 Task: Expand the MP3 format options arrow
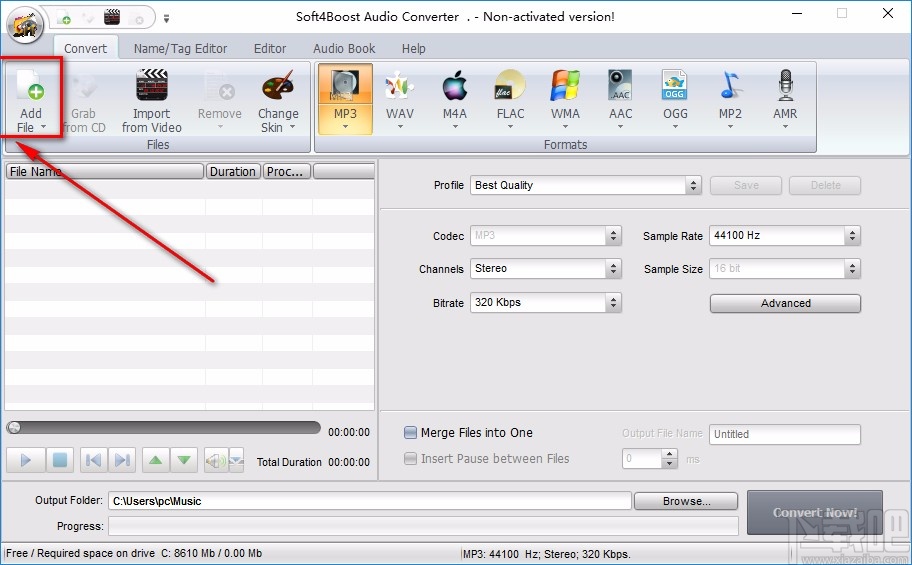pyautogui.click(x=345, y=127)
